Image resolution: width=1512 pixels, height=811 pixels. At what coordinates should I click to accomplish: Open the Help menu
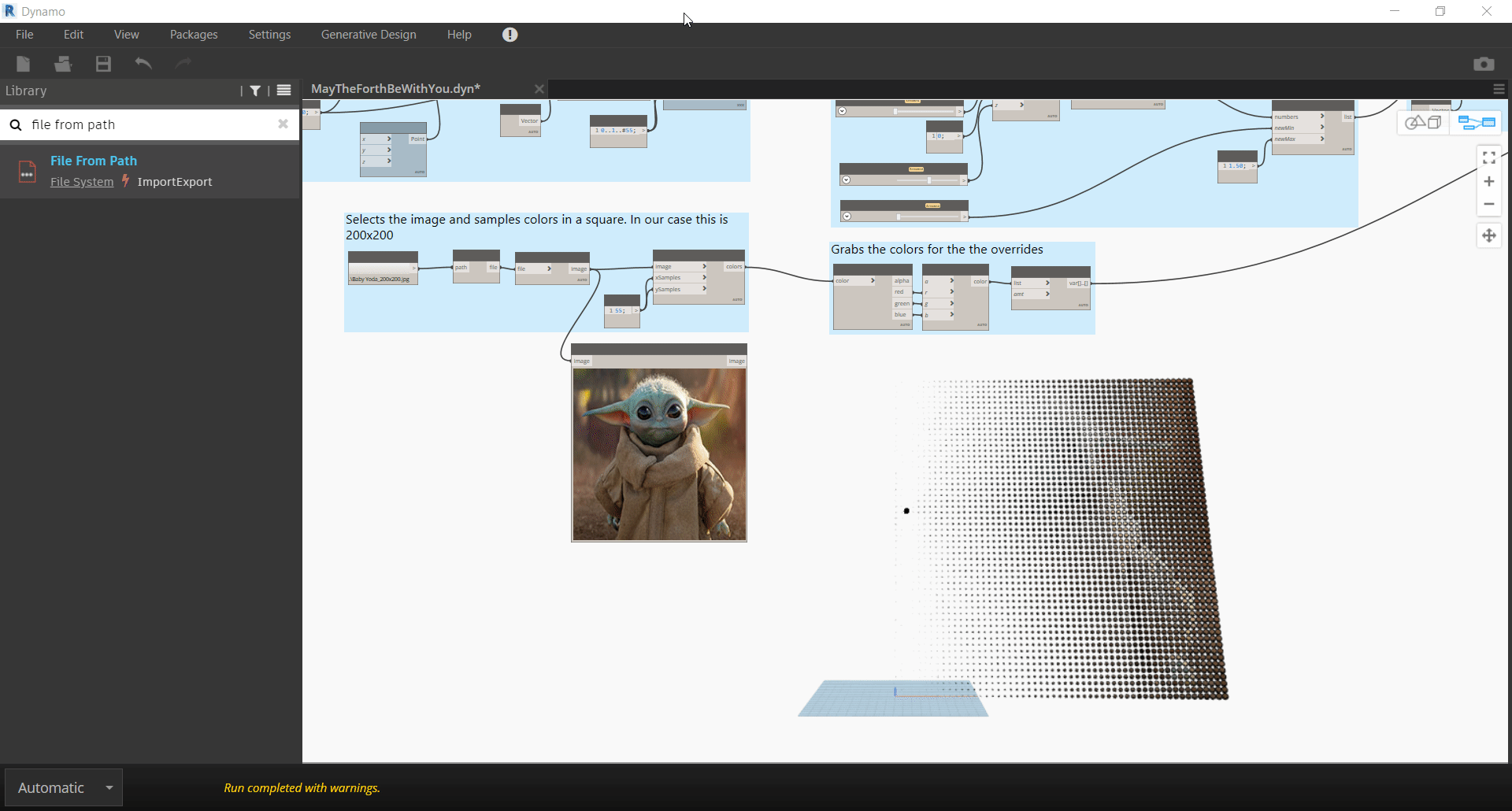459,35
